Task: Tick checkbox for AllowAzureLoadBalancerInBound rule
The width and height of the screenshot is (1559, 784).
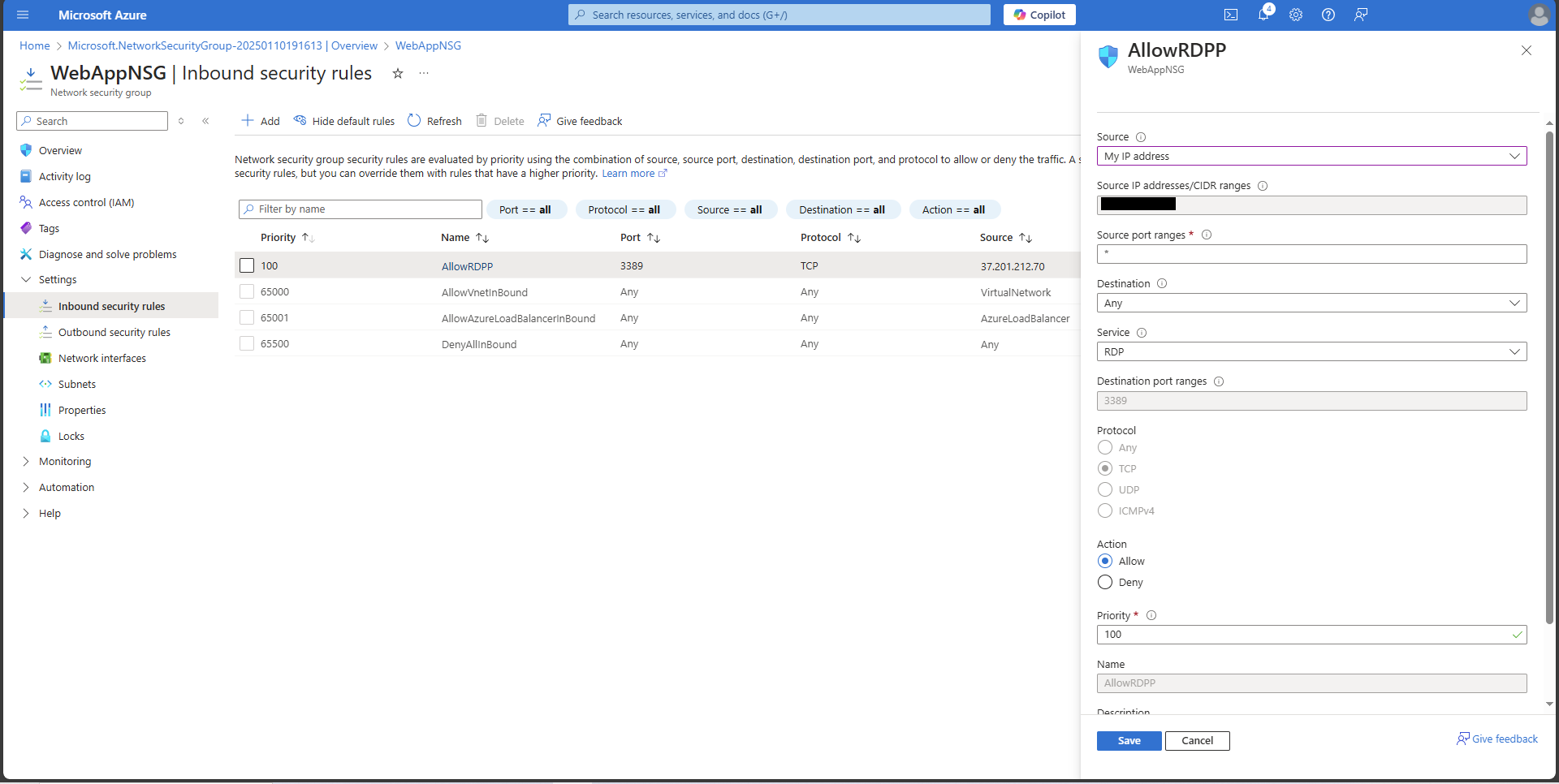Action: pos(247,317)
